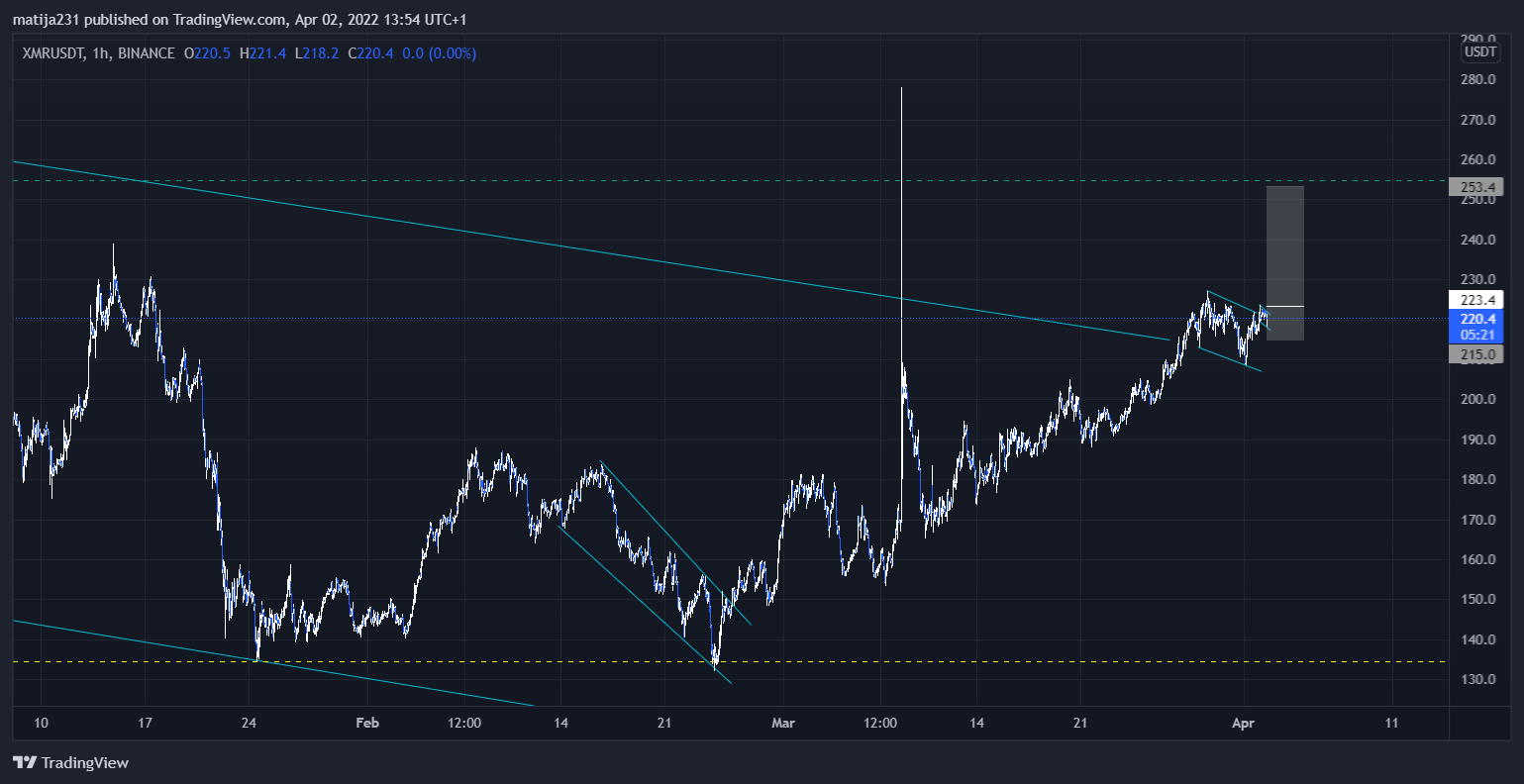Viewport: 1524px width, 784px height.
Task: Click the 240.0 price axis label
Action: point(1477,240)
